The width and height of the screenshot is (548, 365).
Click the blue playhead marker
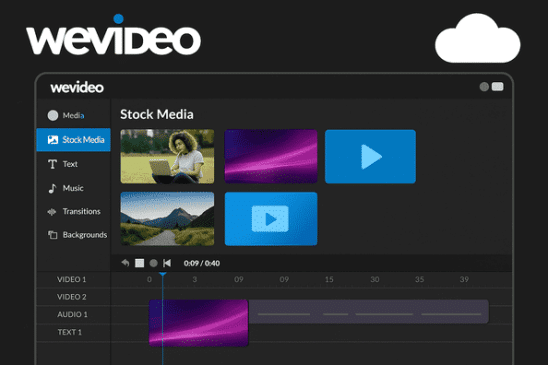coord(163,275)
